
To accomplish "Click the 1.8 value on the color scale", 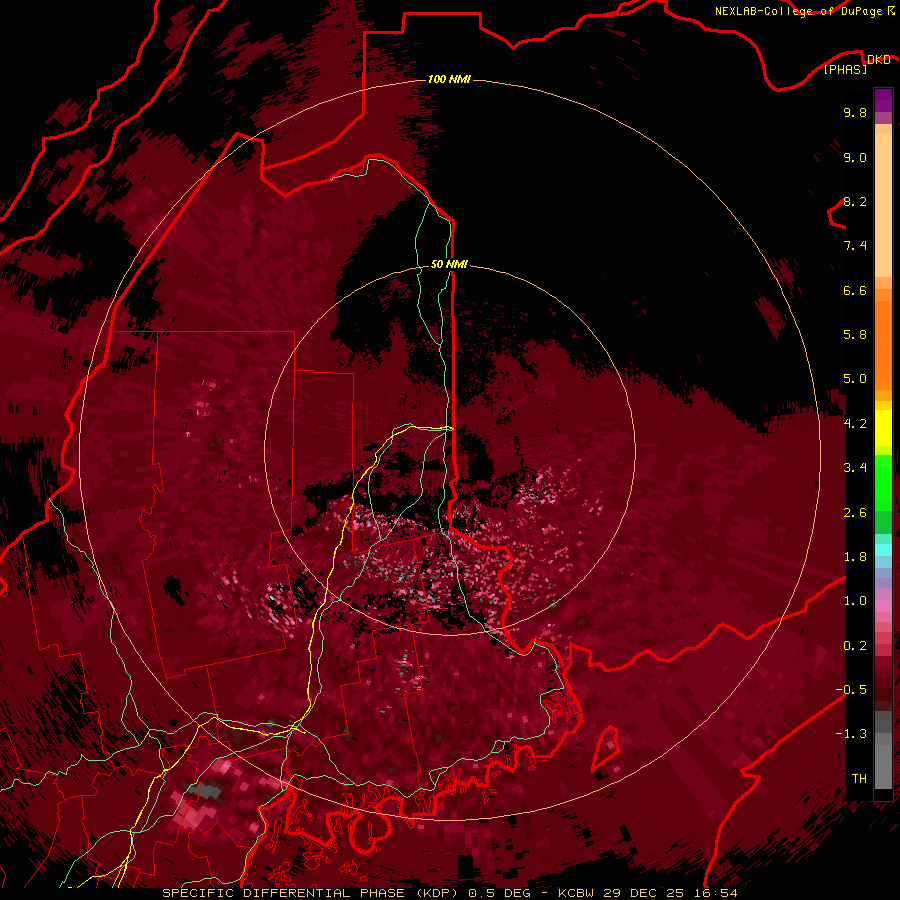I will [x=855, y=557].
